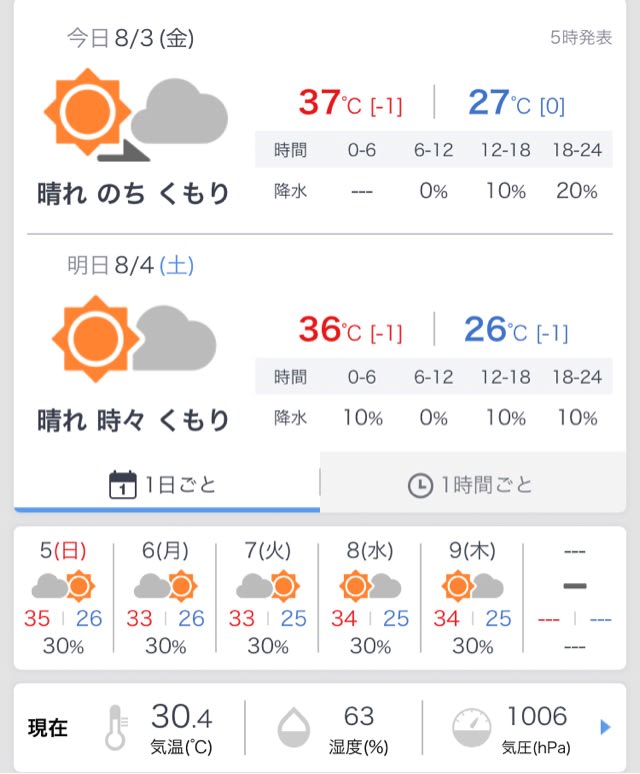
Task: Click the 明日 8/4 (土) date heading
Action: (131, 266)
